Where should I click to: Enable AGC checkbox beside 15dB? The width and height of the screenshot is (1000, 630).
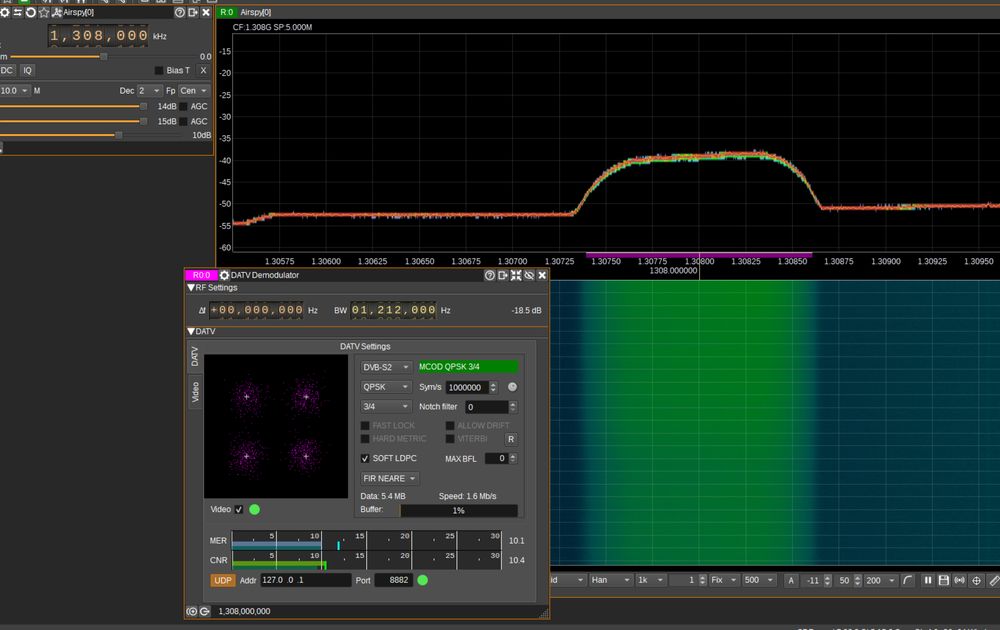pos(184,121)
